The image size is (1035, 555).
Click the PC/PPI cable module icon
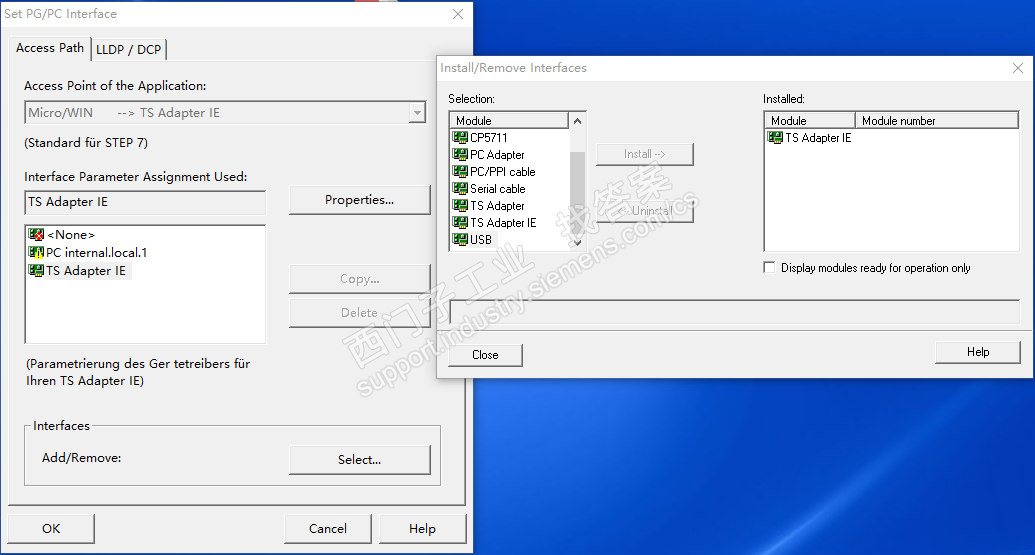click(x=460, y=172)
